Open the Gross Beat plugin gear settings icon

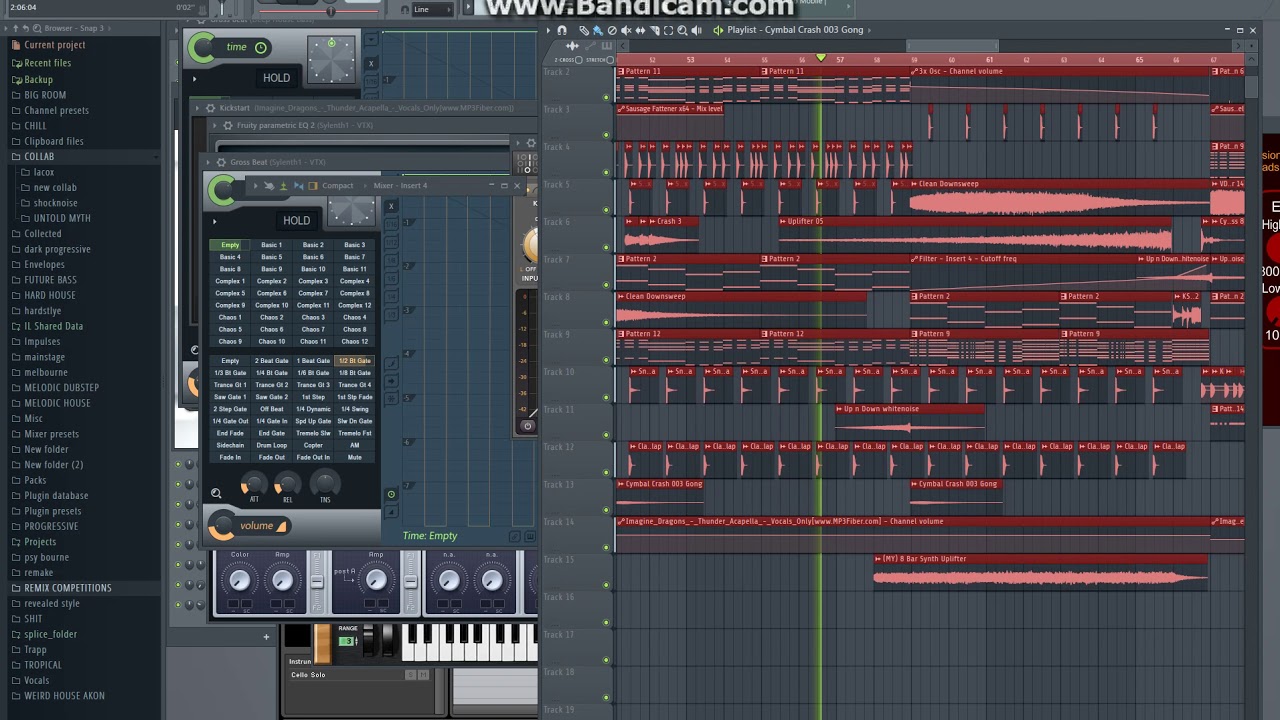(221, 162)
